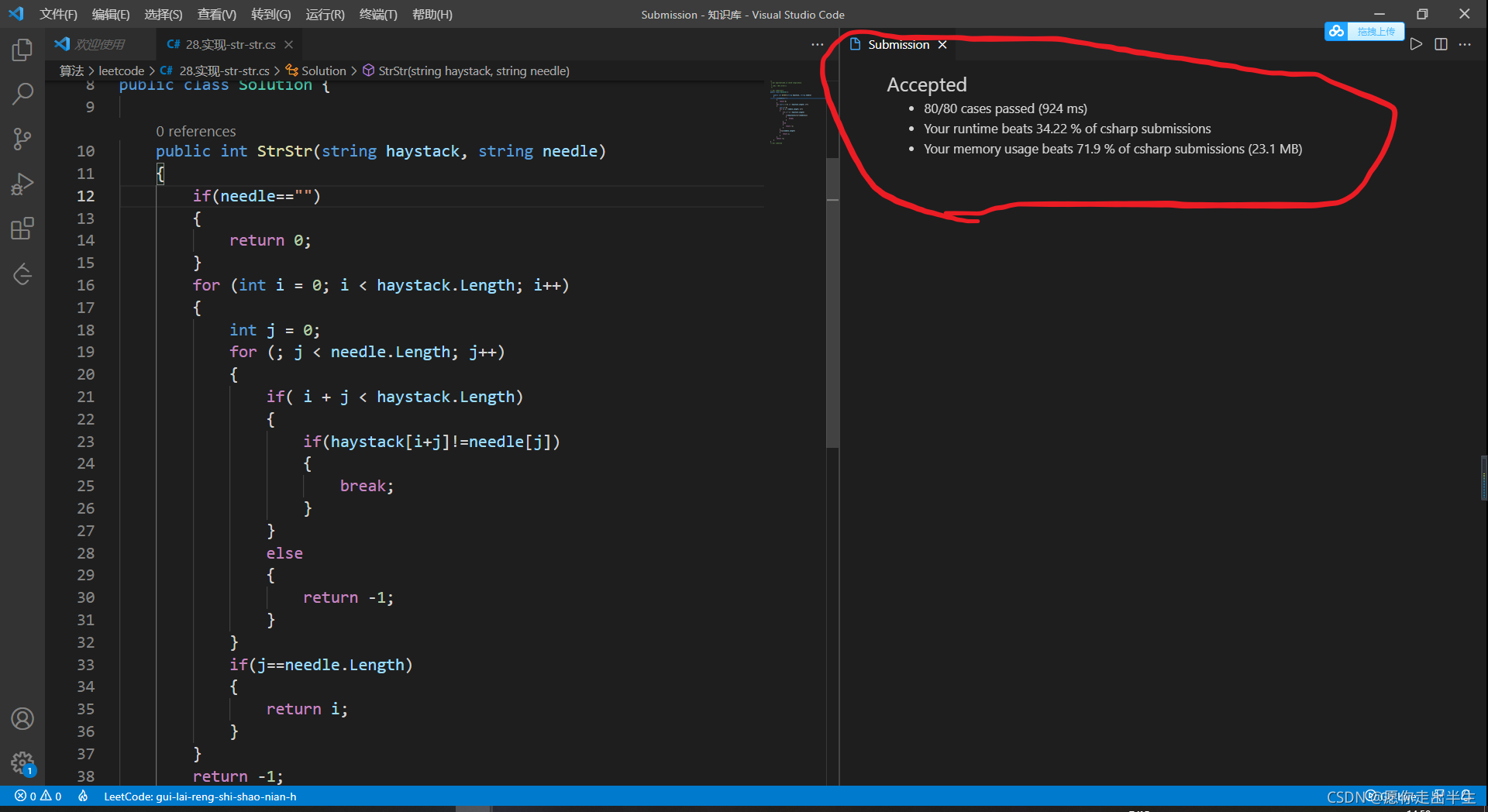The image size is (1488, 812).
Task: Switch to the 欢迎使用 tab
Action: pos(100,44)
